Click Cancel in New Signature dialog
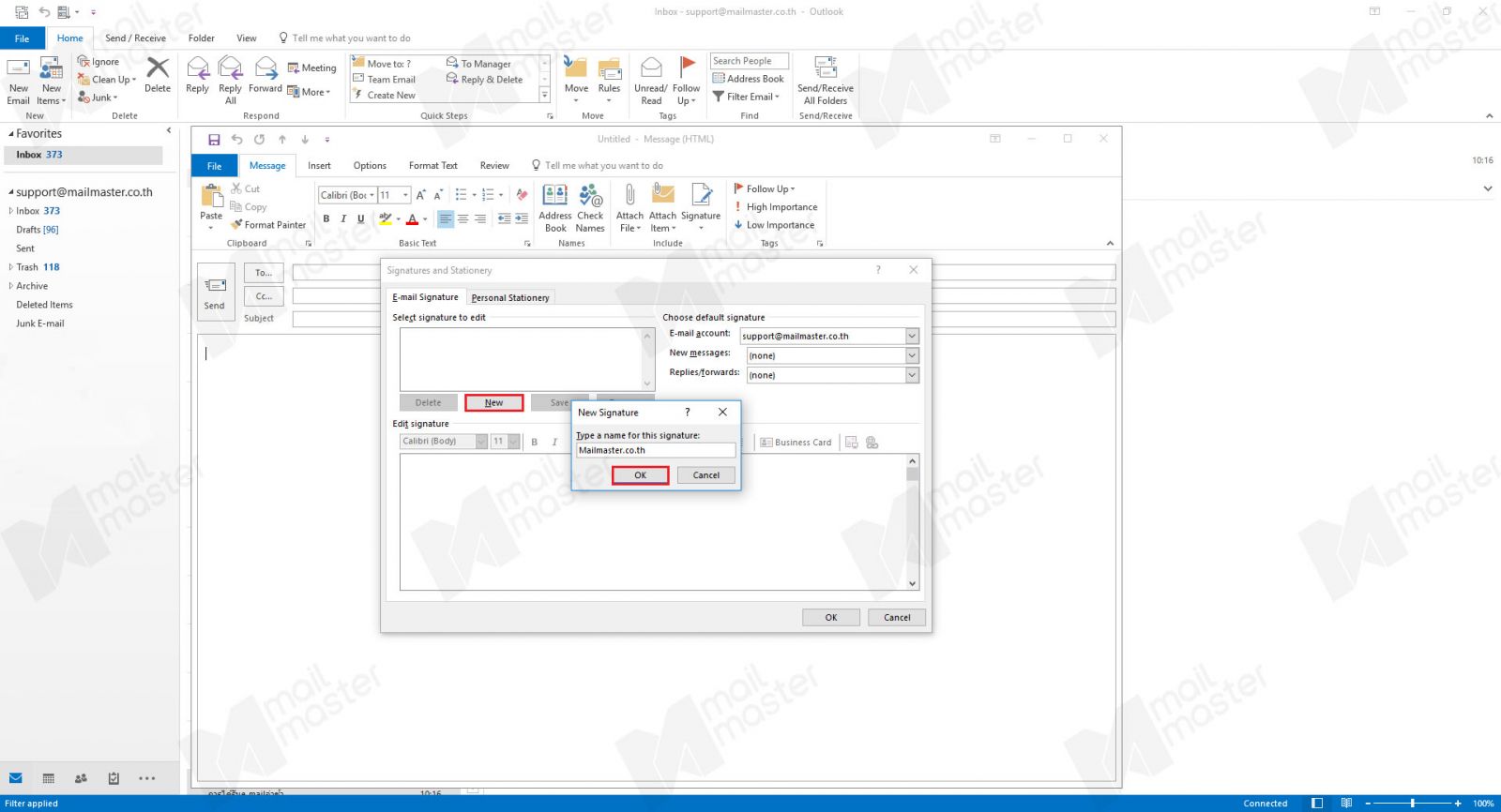Screen dimensions: 1501x812 click(705, 475)
